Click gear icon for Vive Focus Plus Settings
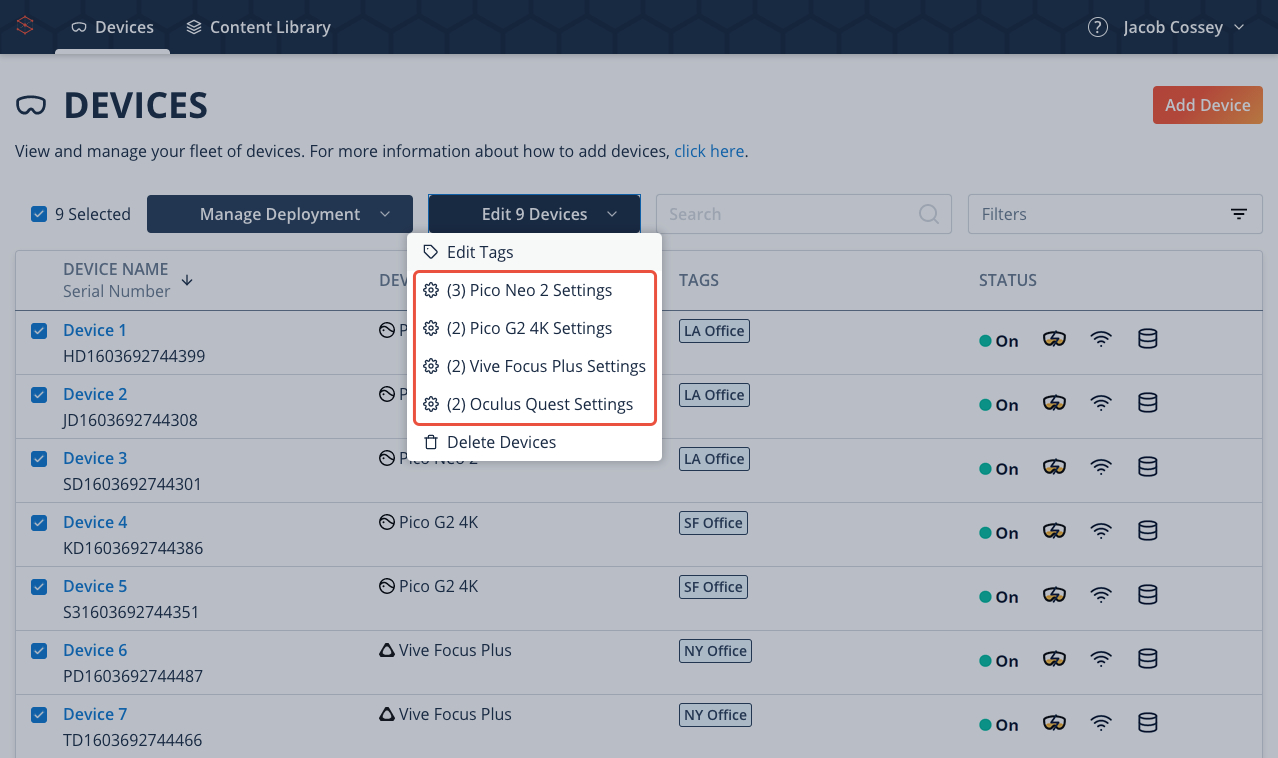The image size is (1278, 758). (431, 367)
